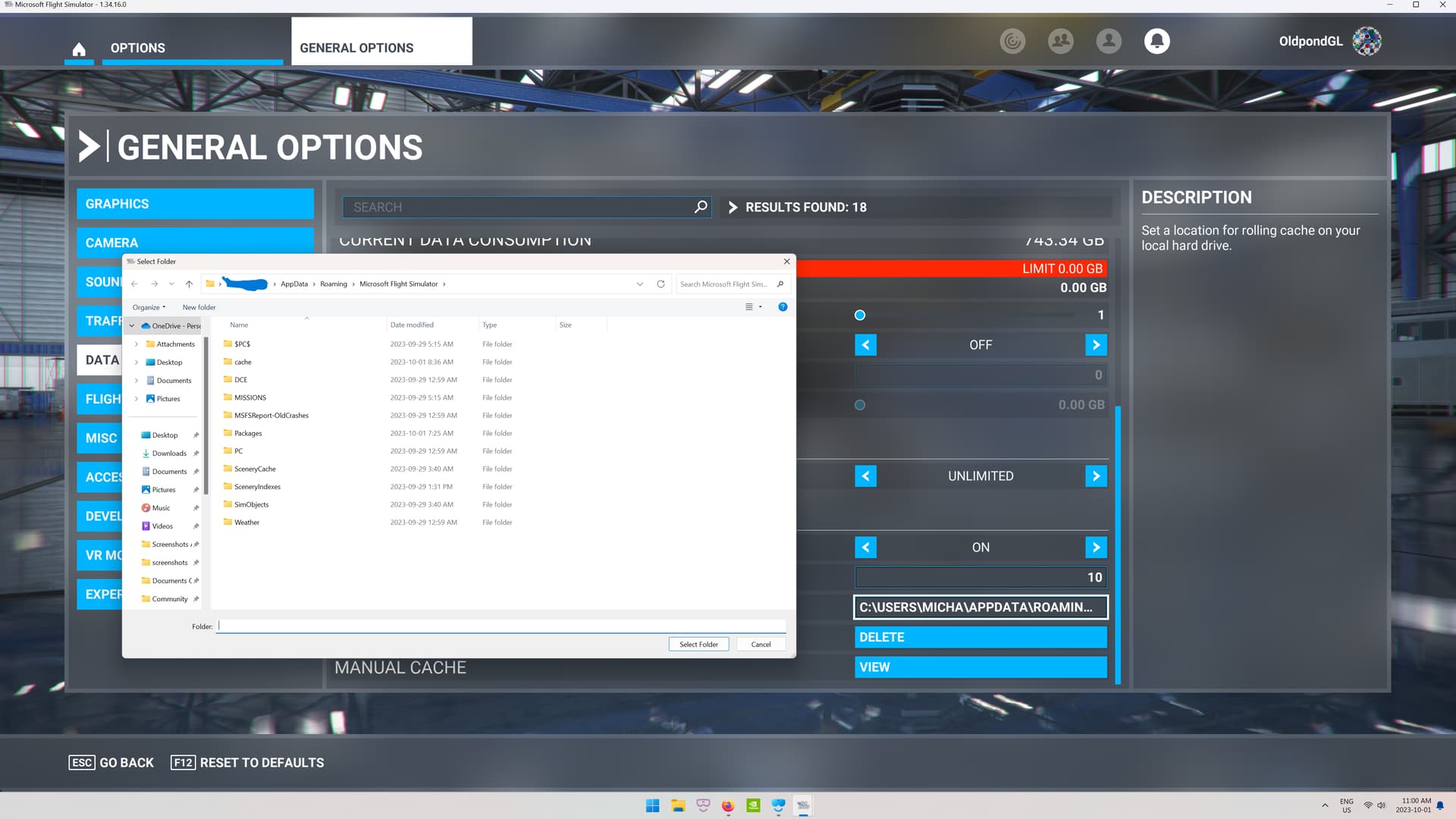Click the Select Folder button
The width and height of the screenshot is (1456, 819).
(698, 645)
